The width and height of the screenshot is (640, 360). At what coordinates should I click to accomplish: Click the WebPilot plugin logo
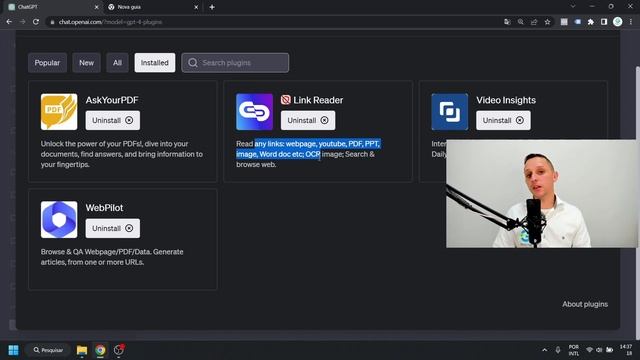59,220
